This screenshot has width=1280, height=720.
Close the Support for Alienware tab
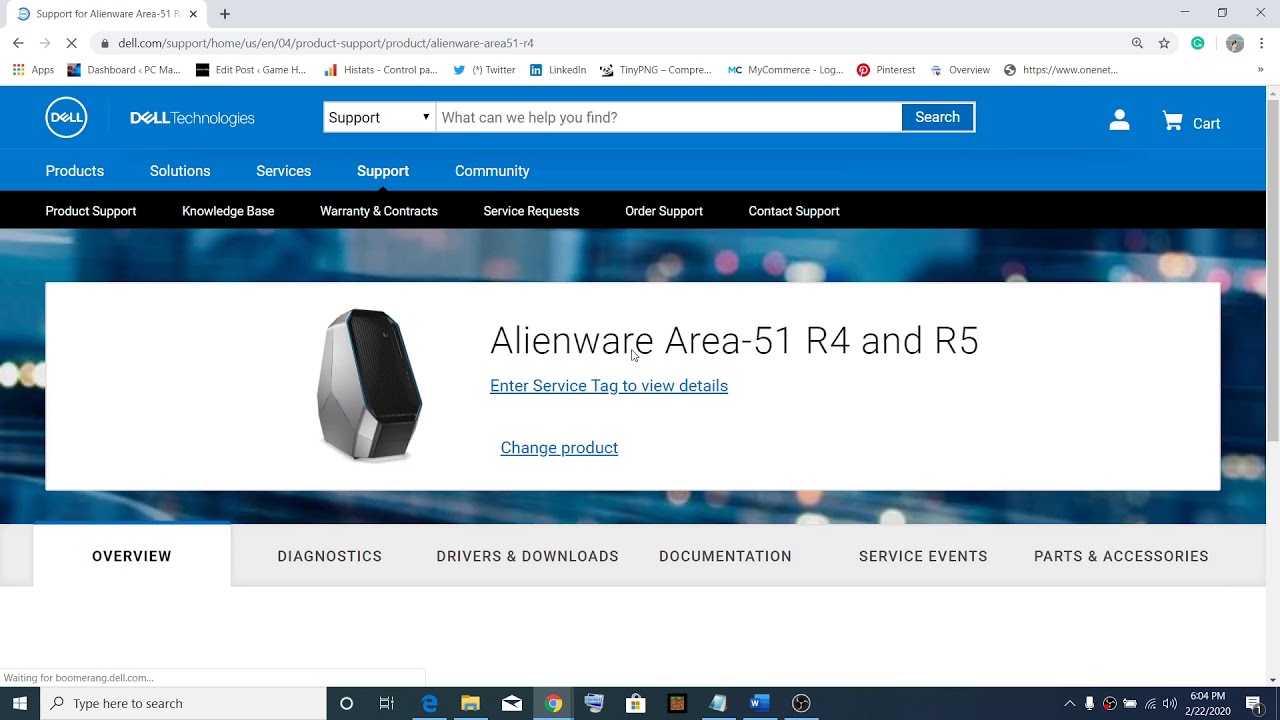pyautogui.click(x=193, y=14)
